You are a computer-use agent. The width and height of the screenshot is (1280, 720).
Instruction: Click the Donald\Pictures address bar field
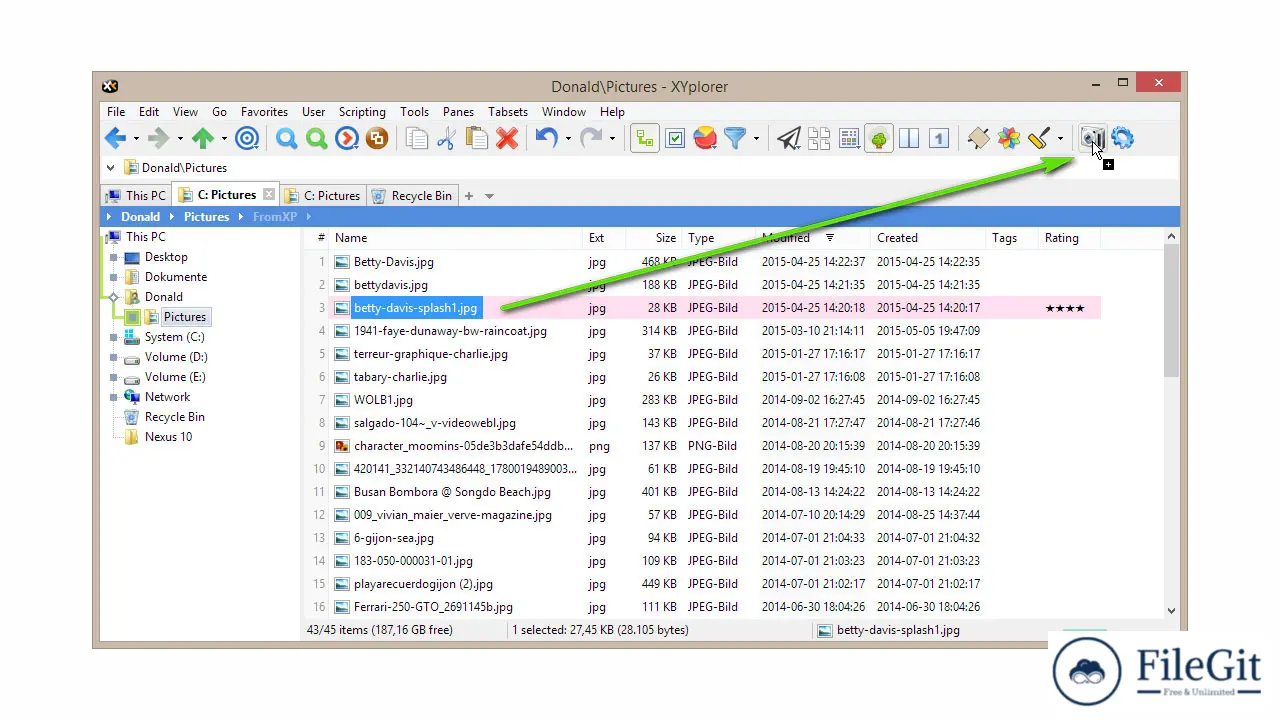[640, 168]
